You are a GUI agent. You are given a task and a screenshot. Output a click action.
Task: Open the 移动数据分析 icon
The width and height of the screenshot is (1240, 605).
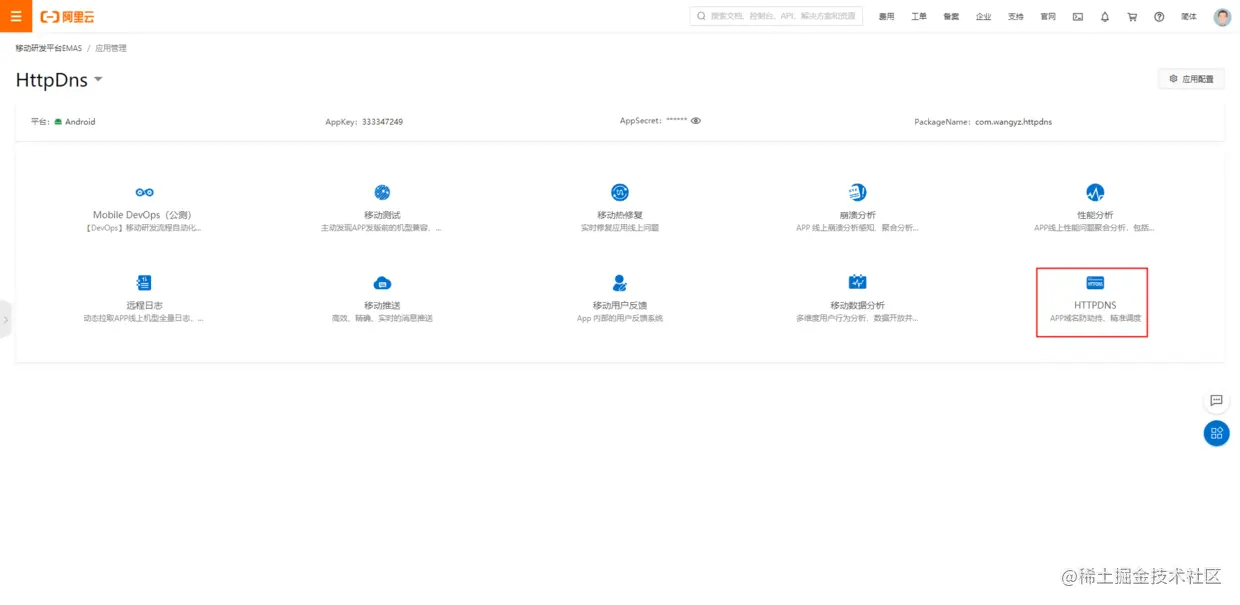pyautogui.click(x=857, y=282)
